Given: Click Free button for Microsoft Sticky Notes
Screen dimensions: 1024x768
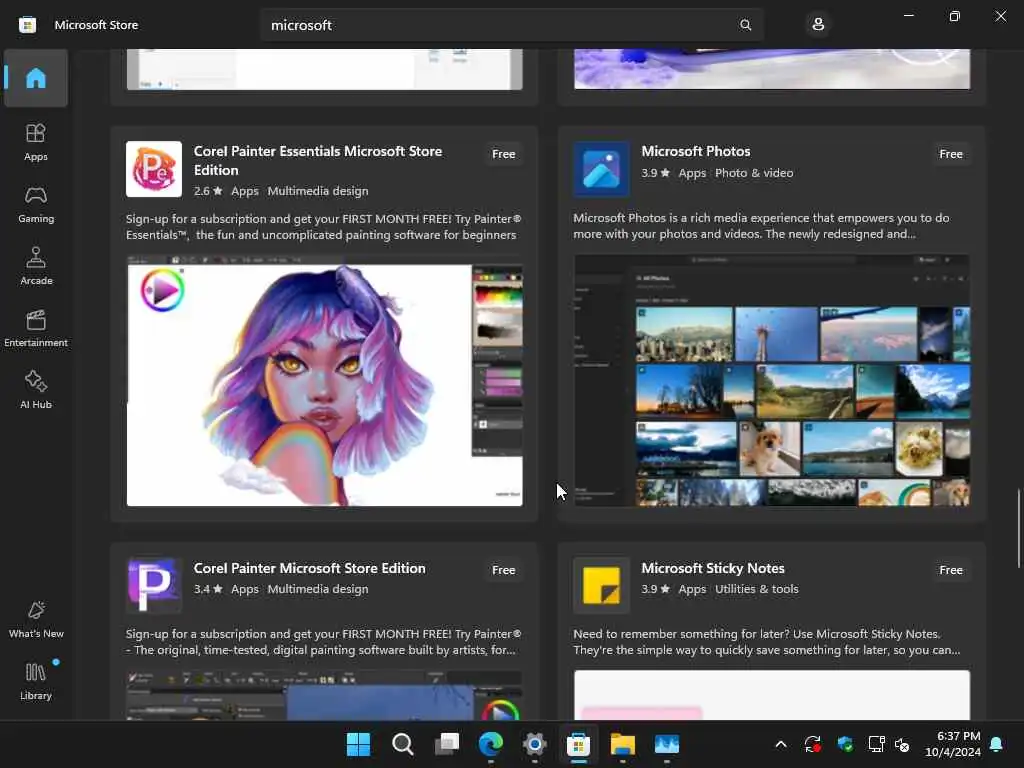Looking at the screenshot, I should coord(951,570).
